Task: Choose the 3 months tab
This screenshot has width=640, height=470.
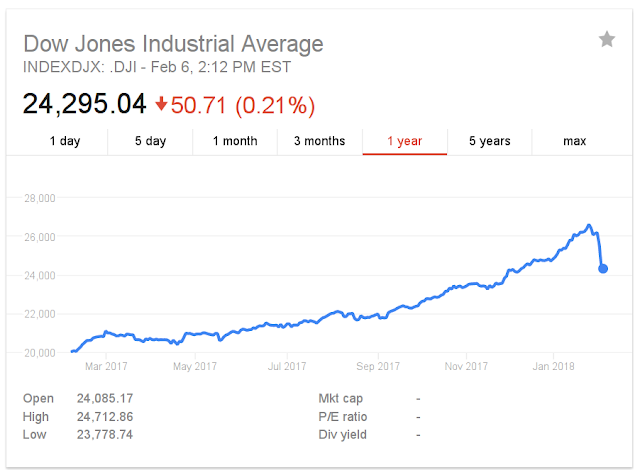Action: click(320, 142)
